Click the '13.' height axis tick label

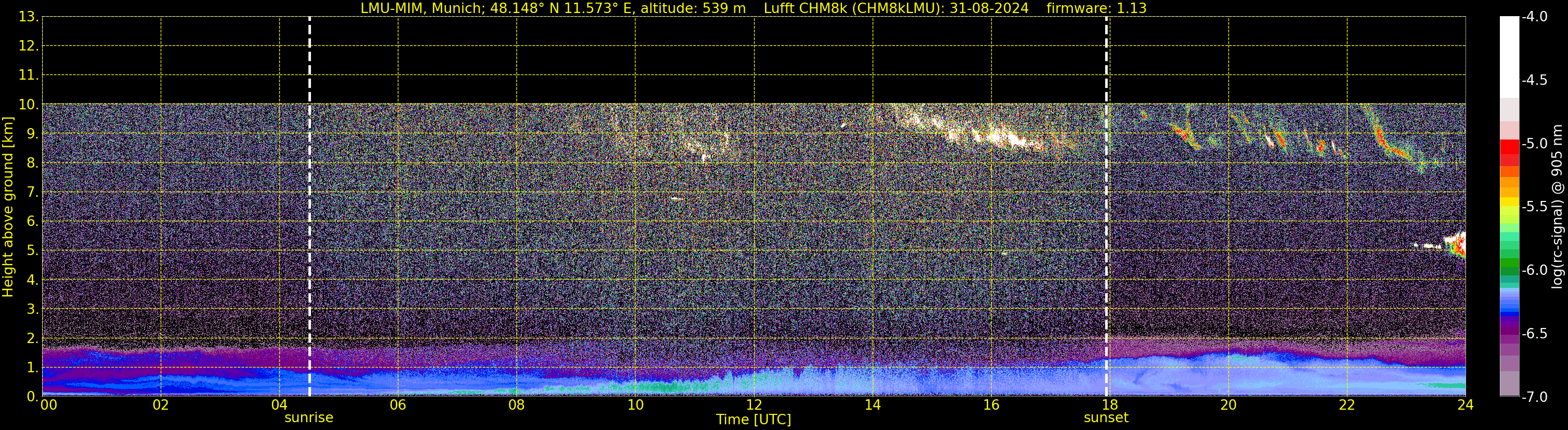tap(29, 17)
